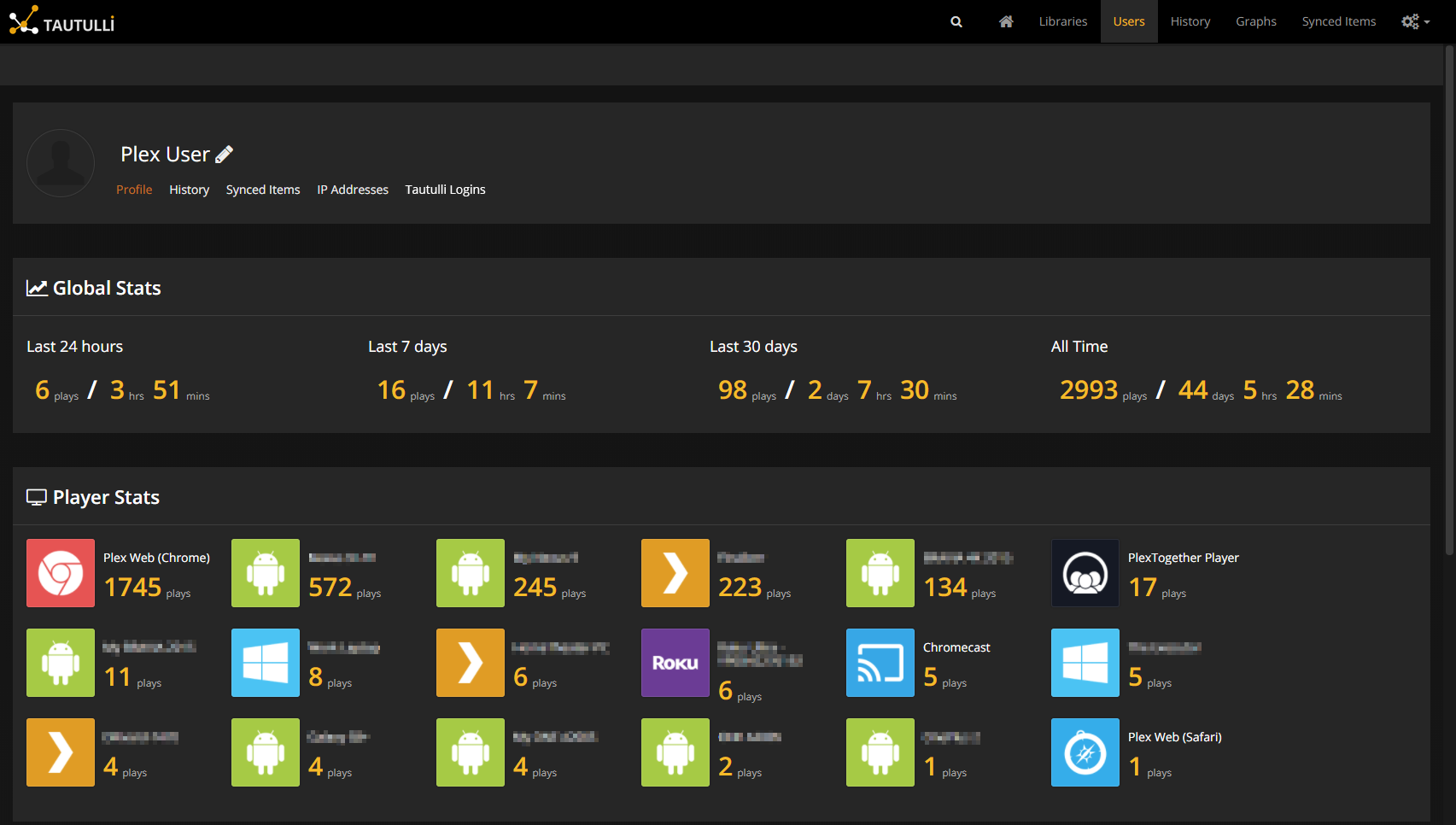Open Libraries in the top navigation
This screenshot has width=1456, height=825.
1063,22
